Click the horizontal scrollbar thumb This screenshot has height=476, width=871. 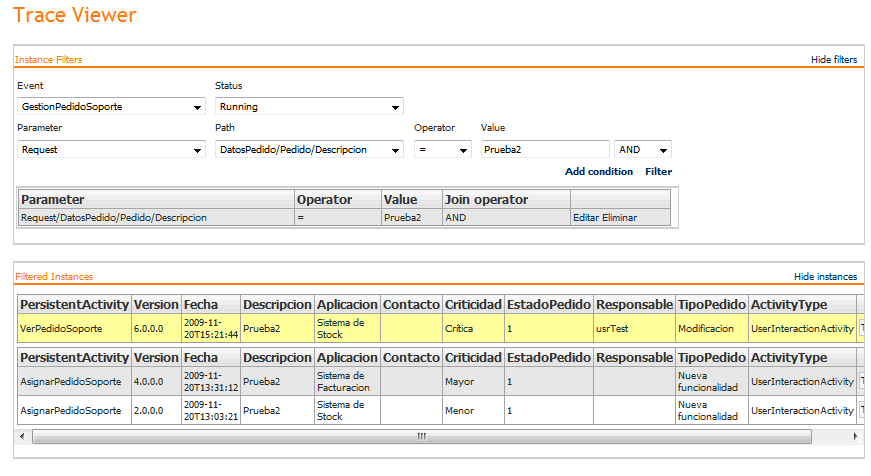pos(420,436)
